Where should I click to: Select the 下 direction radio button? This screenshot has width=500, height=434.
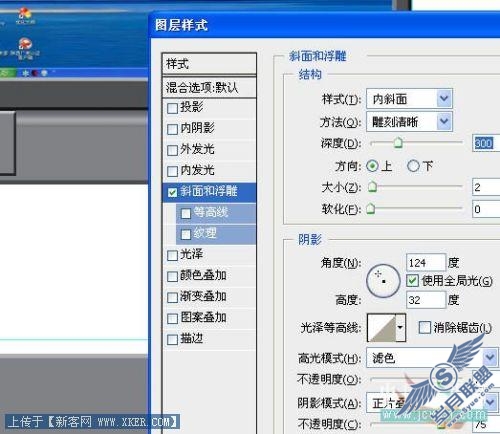pyautogui.click(x=413, y=166)
